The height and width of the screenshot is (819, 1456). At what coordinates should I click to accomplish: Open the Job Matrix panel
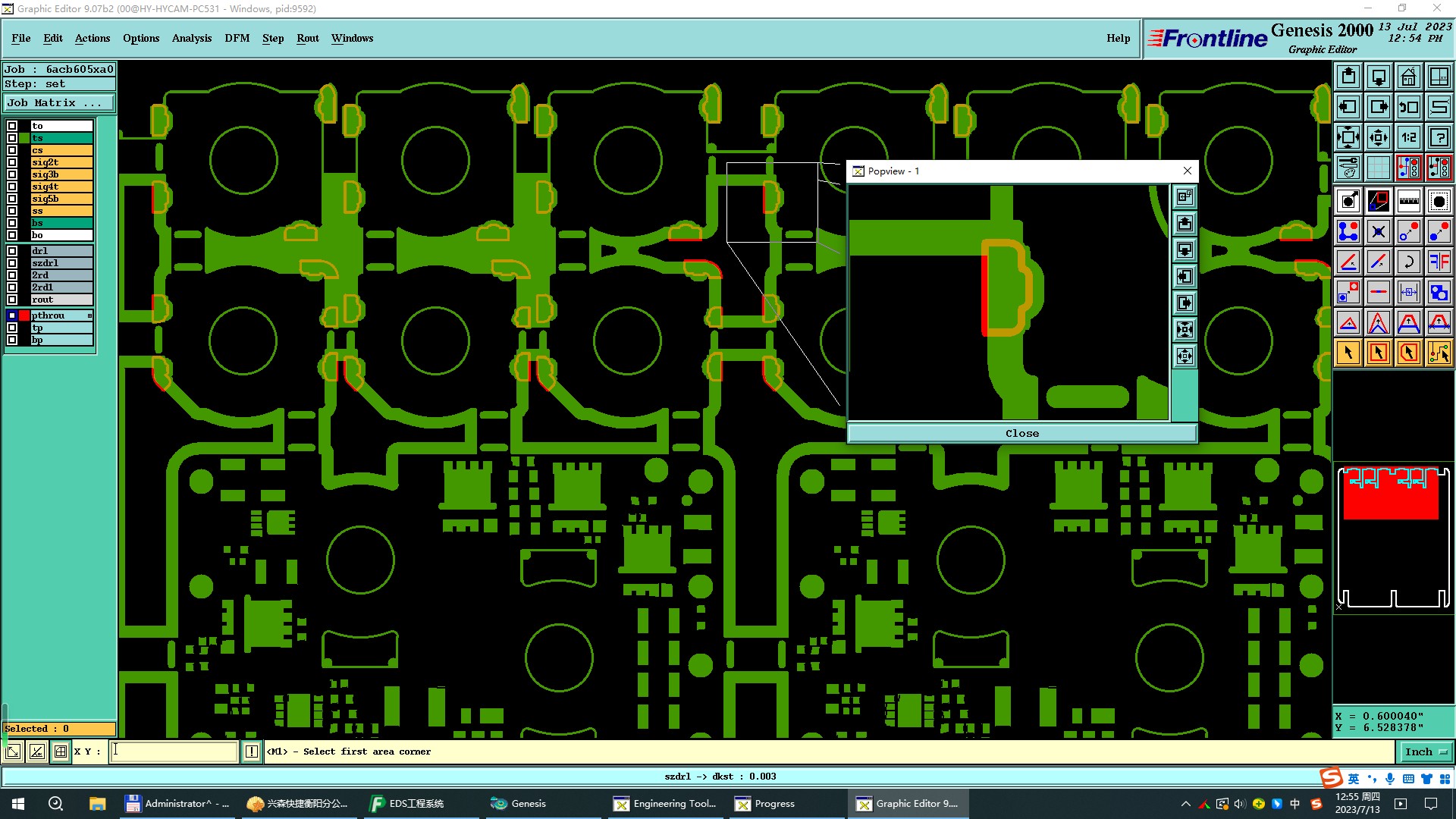59,103
